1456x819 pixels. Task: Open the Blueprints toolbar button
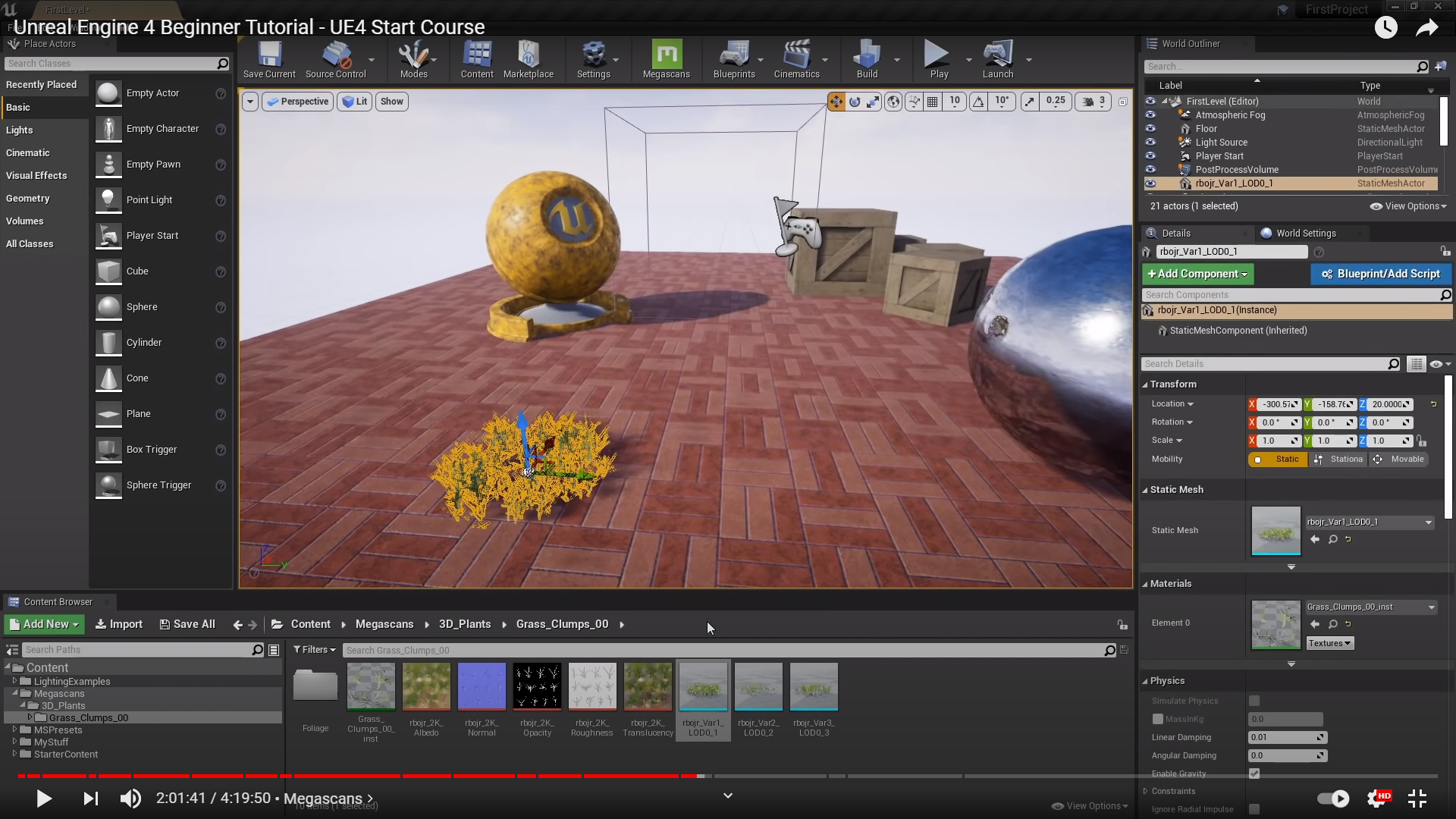[x=733, y=55]
